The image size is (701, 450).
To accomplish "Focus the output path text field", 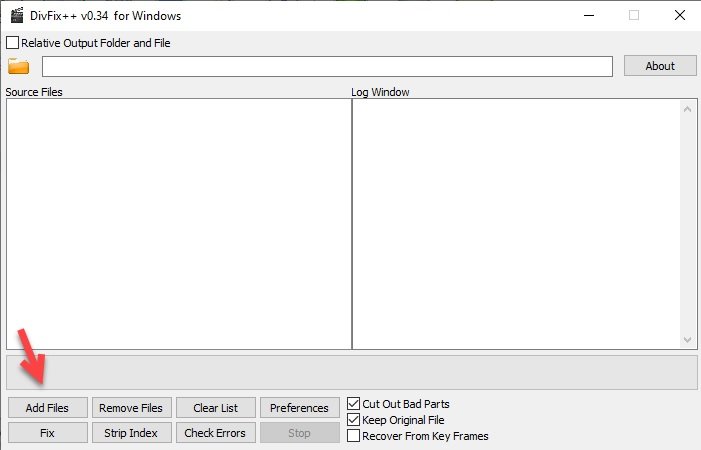I will pyautogui.click(x=327, y=66).
